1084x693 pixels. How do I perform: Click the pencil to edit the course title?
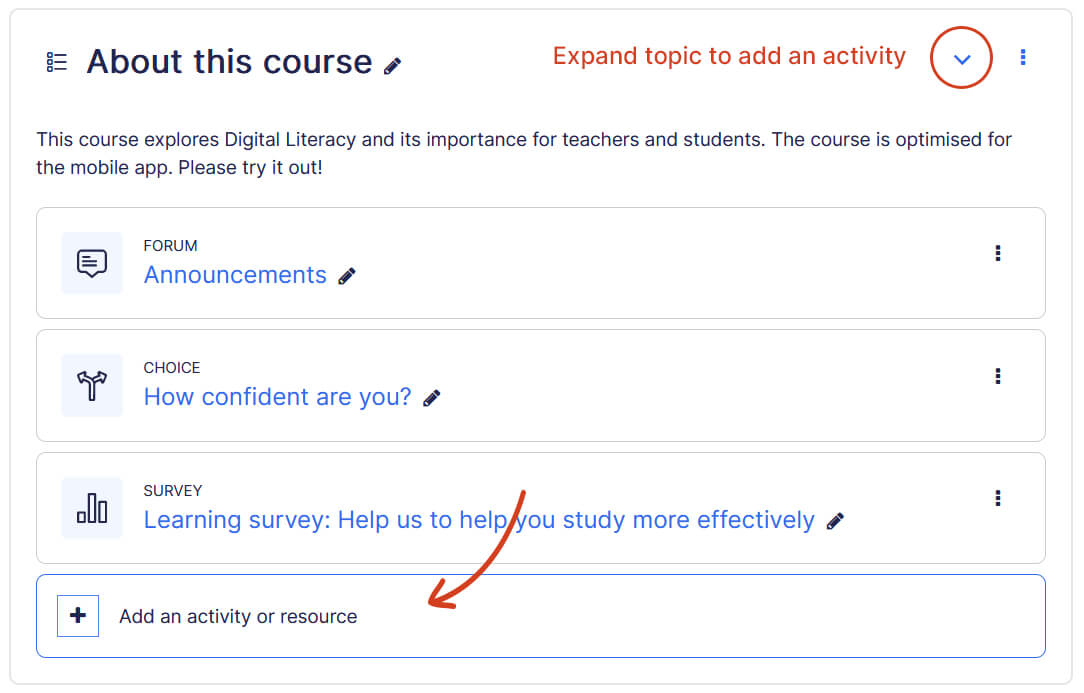click(392, 64)
